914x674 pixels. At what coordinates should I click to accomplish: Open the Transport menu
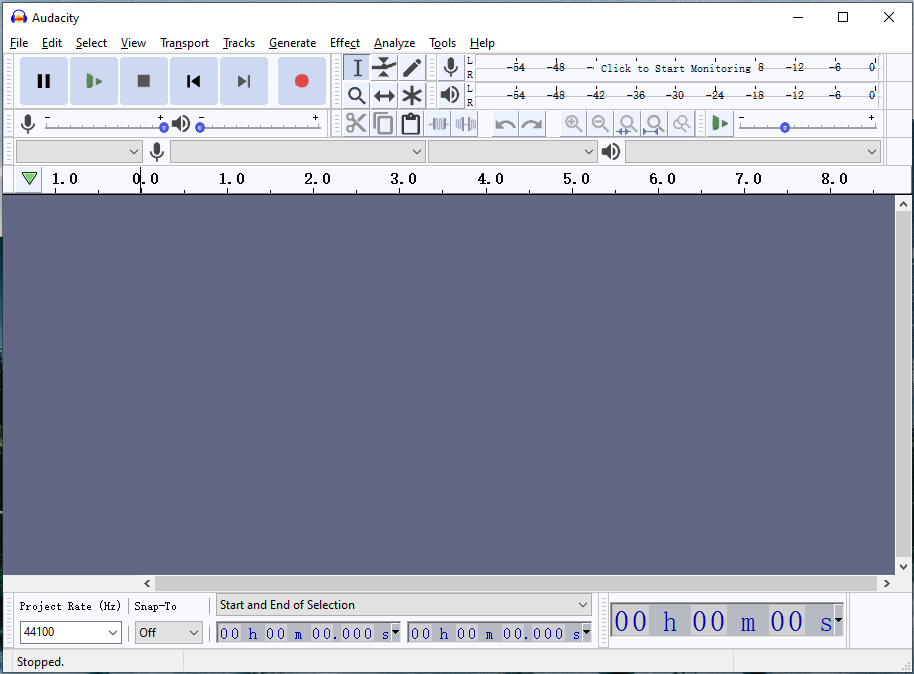pyautogui.click(x=184, y=43)
